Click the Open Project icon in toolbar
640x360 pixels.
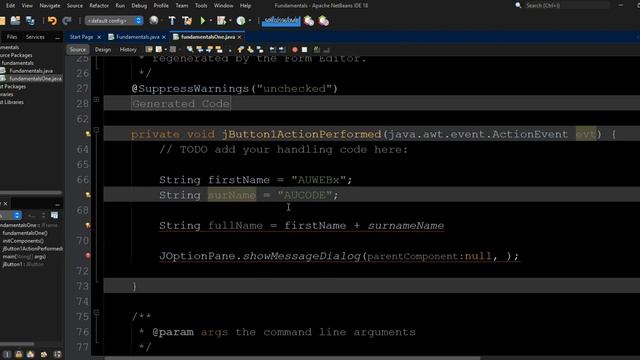pos(16,21)
